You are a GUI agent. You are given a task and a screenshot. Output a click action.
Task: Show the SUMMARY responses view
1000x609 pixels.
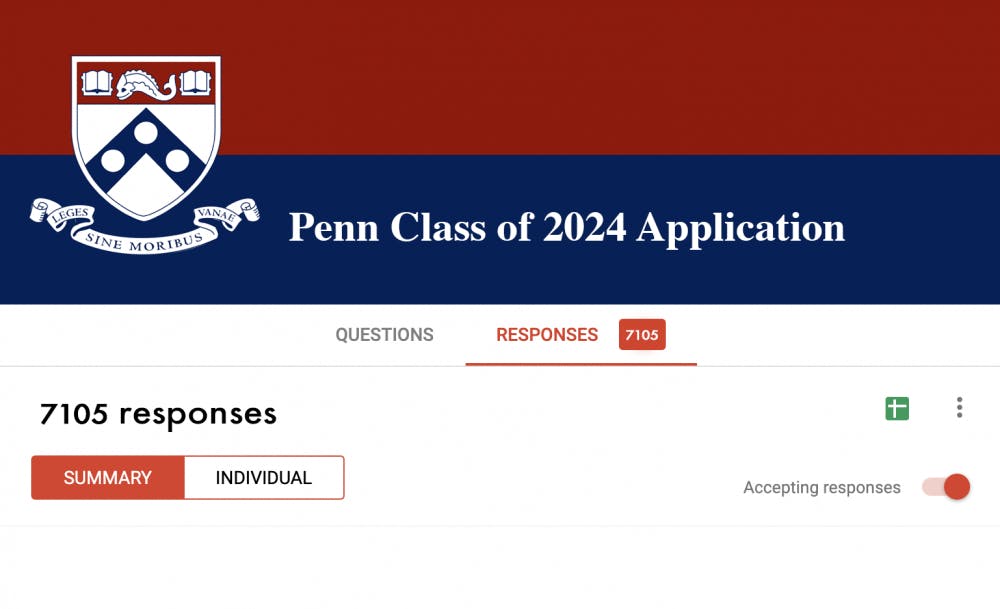pyautogui.click(x=108, y=478)
